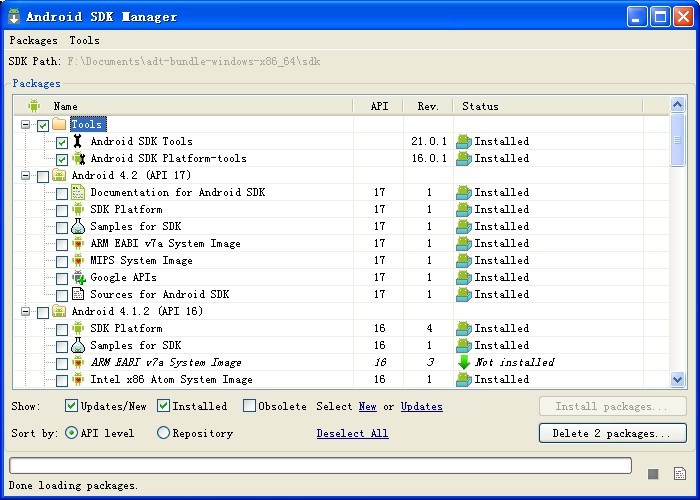The image size is (700, 500).
Task: Collapse the Android 4.2 (API 17) node
Action: point(25,175)
